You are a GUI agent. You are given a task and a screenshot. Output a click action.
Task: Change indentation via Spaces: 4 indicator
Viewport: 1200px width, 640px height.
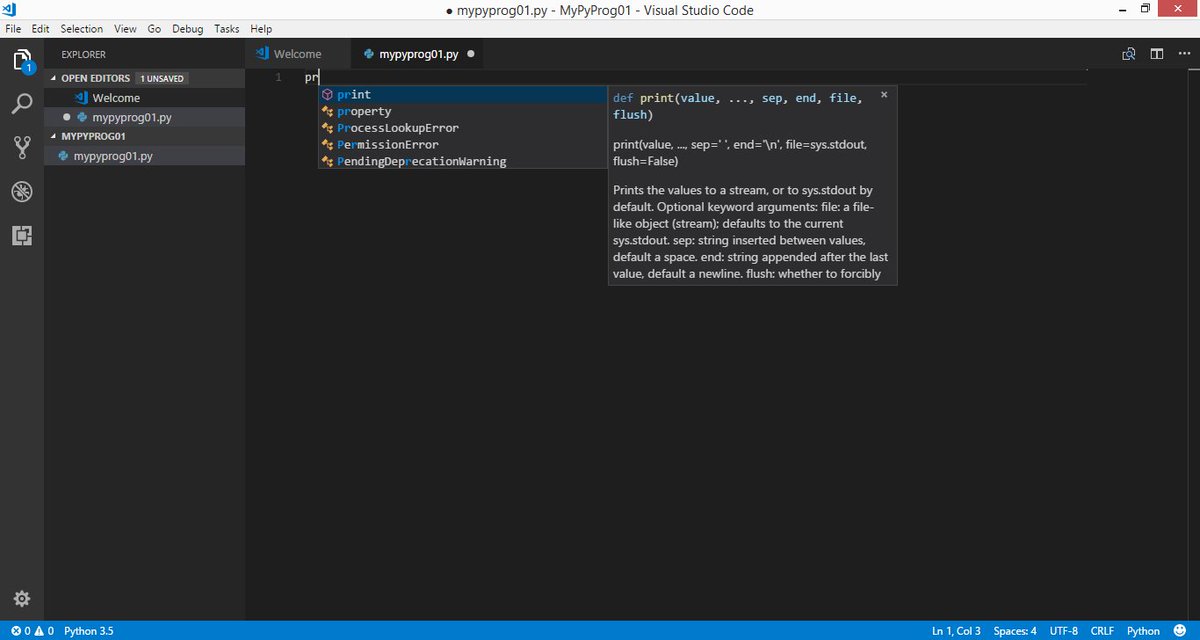pyautogui.click(x=1014, y=631)
